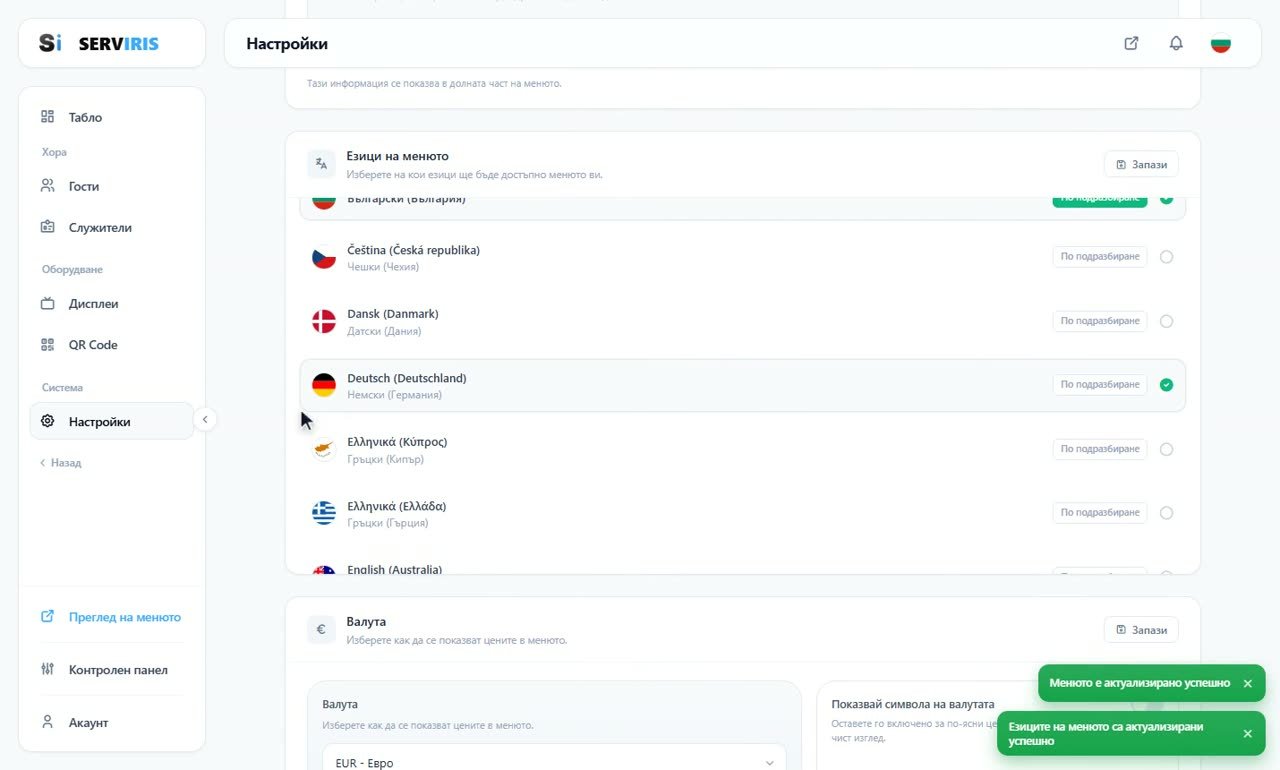
Task: Click the Dansk (Danmark) language name
Action: (393, 314)
